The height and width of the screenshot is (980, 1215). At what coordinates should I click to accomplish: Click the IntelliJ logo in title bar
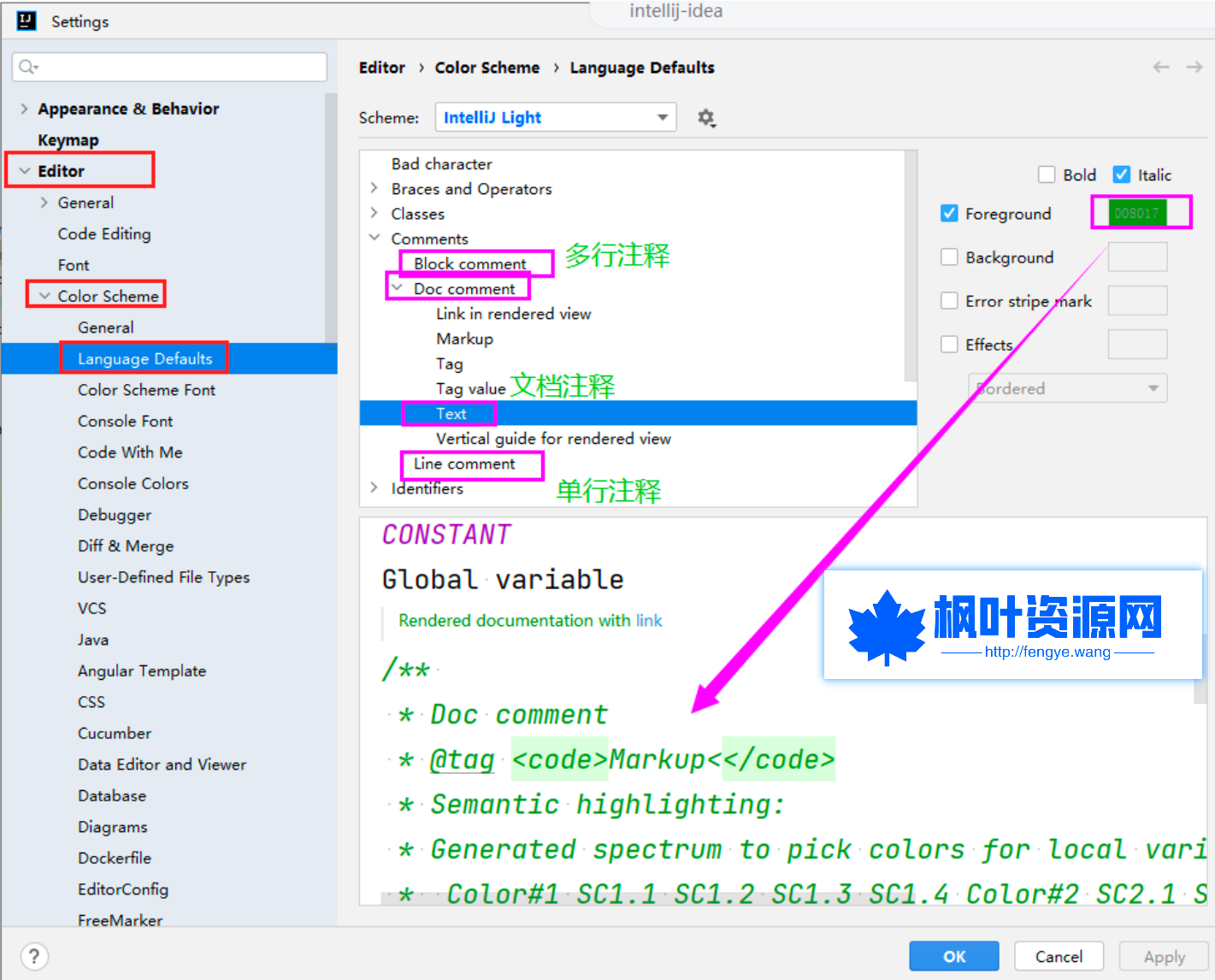click(27, 21)
